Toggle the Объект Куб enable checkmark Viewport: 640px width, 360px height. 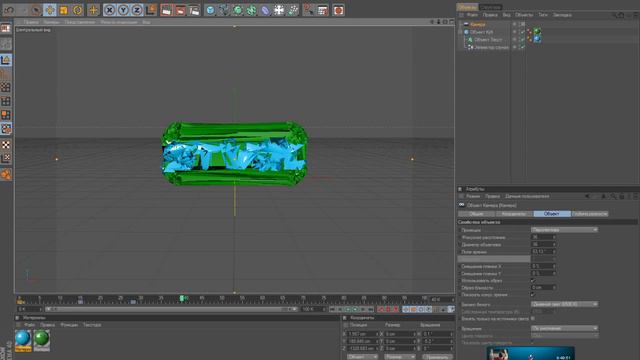pos(523,32)
